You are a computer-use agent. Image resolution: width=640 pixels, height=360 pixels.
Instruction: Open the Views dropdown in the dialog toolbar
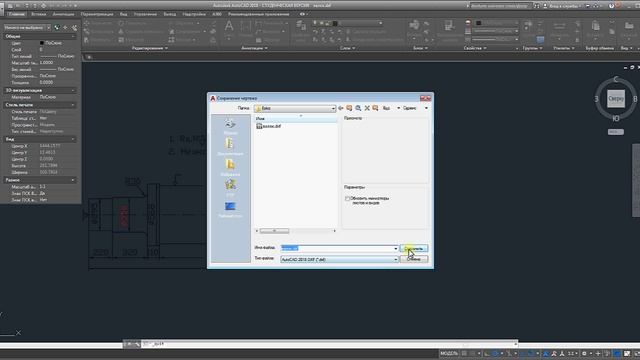391,108
